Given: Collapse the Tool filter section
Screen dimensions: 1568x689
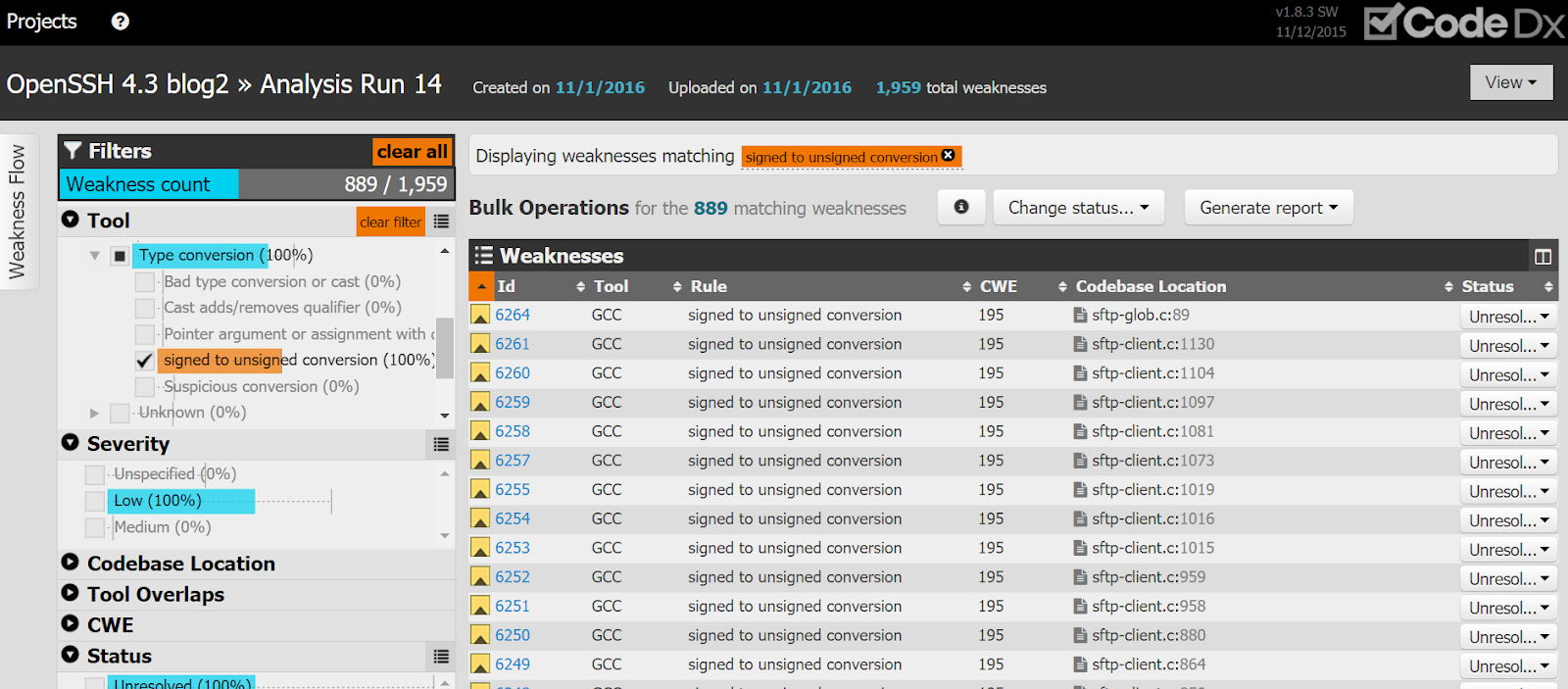Looking at the screenshot, I should [x=71, y=220].
